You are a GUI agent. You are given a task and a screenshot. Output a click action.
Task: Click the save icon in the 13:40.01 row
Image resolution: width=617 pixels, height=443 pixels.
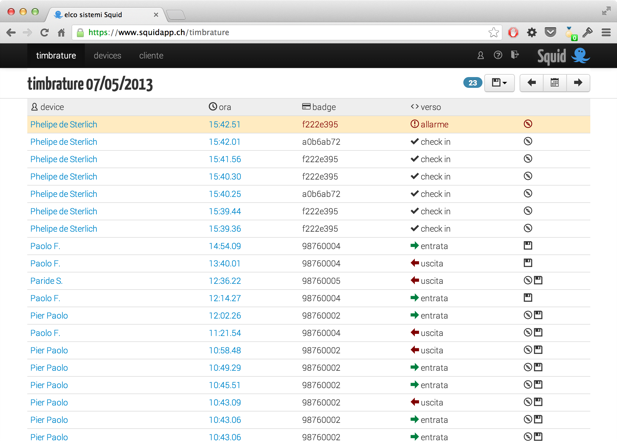(x=528, y=263)
